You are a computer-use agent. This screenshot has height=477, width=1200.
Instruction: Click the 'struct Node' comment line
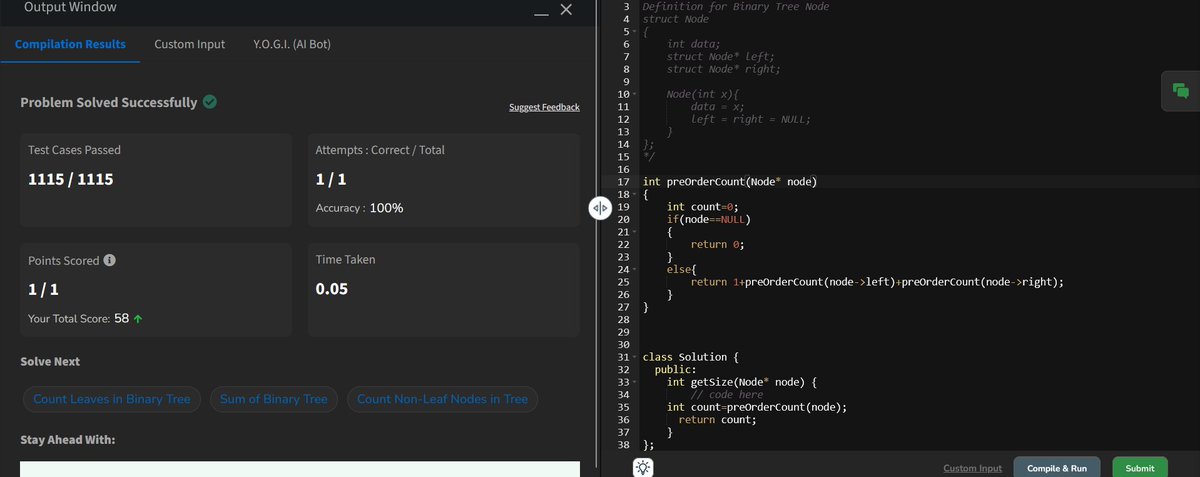point(676,19)
